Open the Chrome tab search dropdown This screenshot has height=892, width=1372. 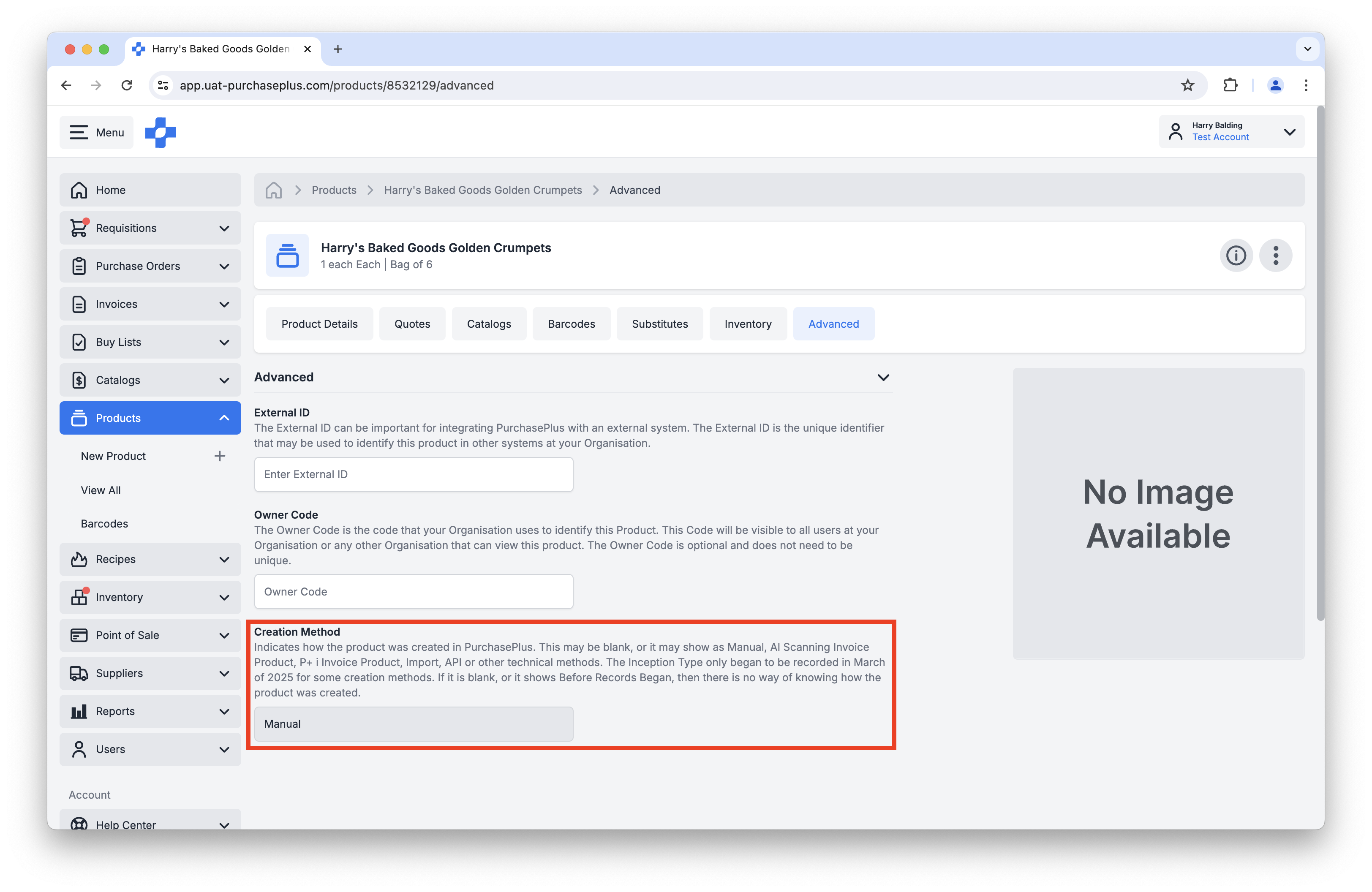(x=1307, y=49)
